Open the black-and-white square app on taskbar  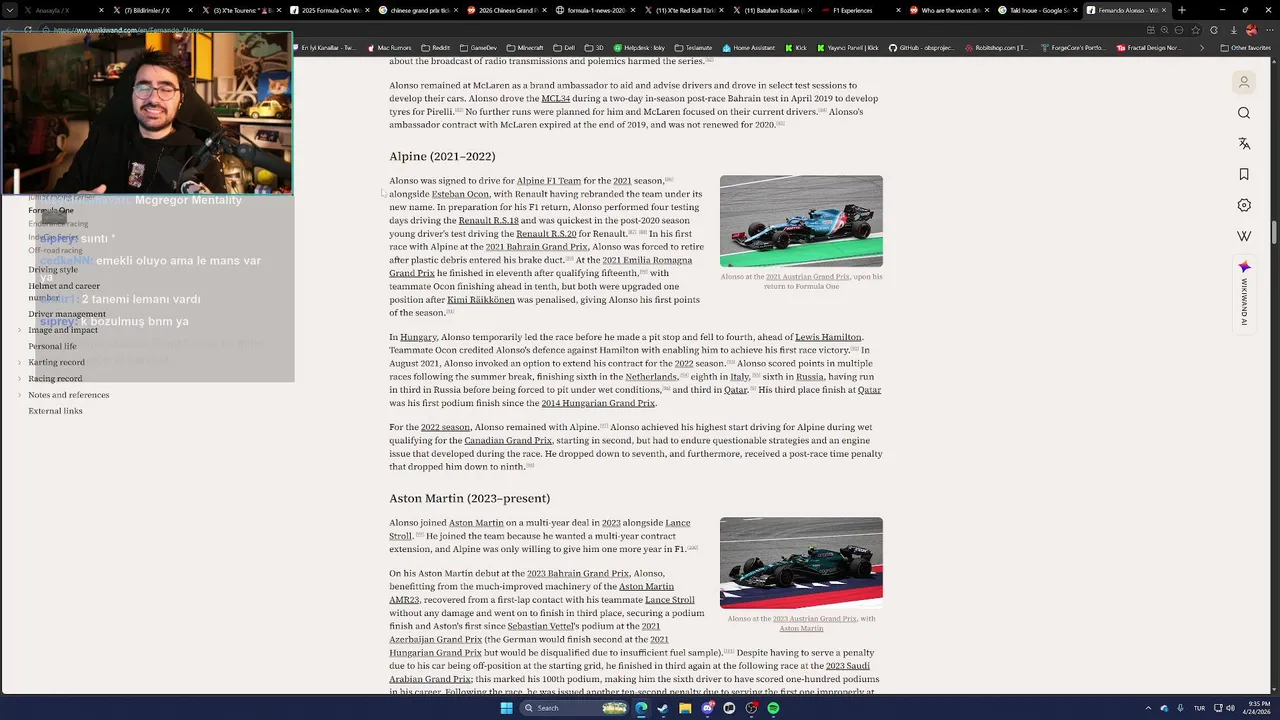pos(729,708)
